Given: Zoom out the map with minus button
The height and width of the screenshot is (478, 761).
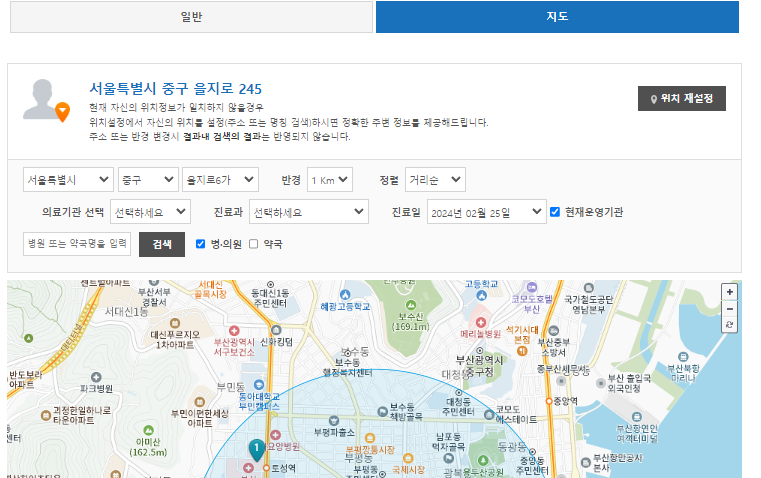Looking at the screenshot, I should pos(729,309).
